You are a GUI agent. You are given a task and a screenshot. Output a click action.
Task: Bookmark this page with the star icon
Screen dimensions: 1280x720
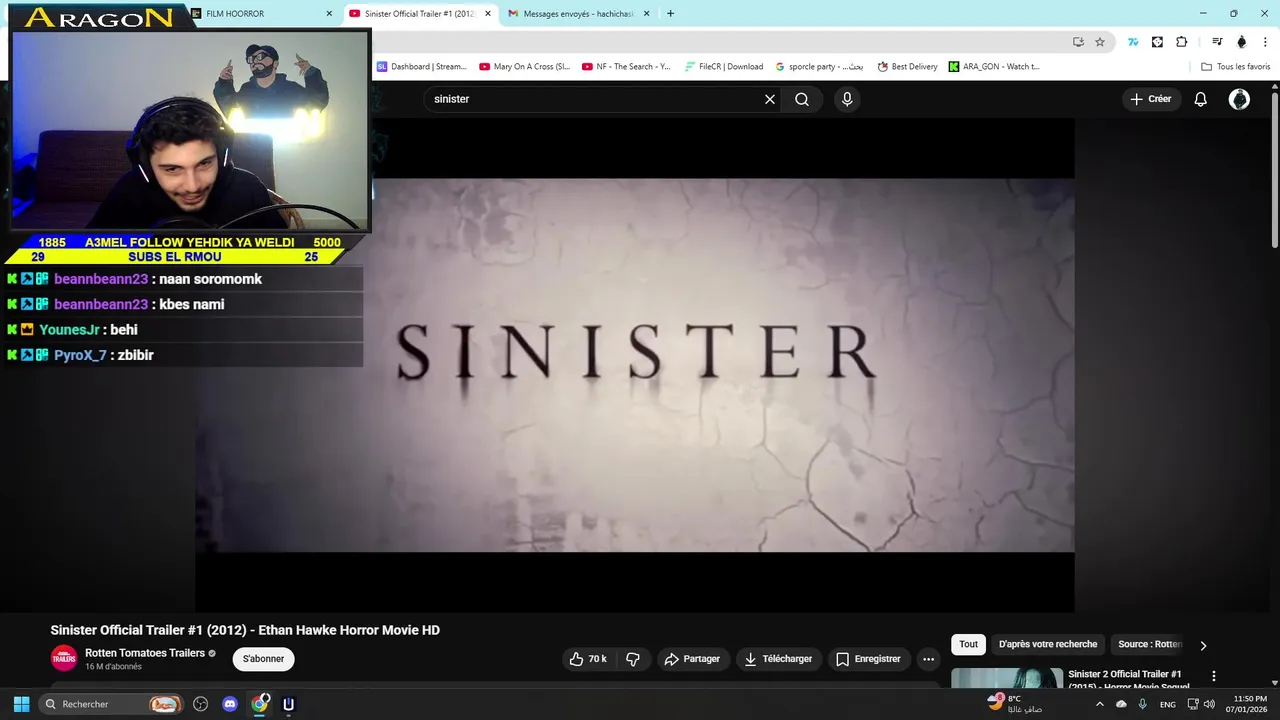coord(1100,42)
